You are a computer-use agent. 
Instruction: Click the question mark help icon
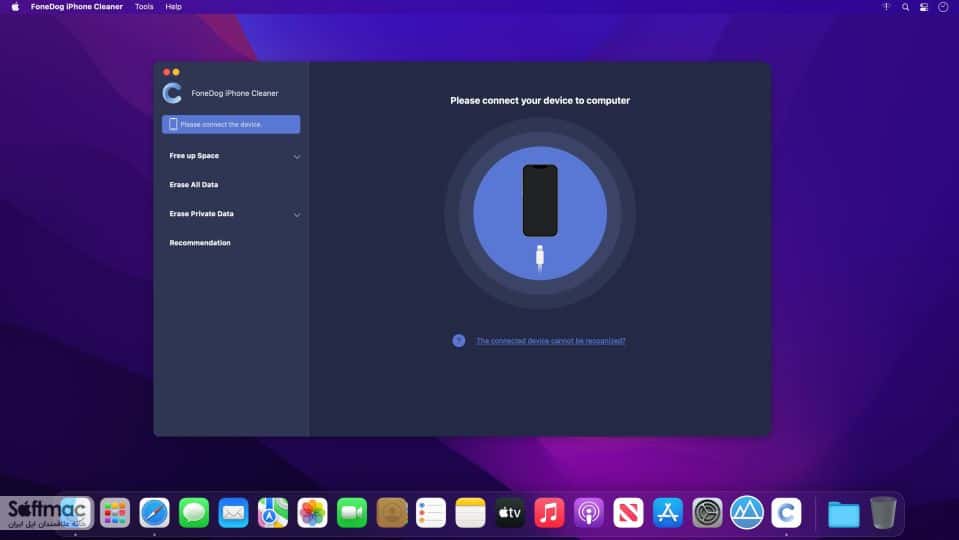click(x=459, y=341)
